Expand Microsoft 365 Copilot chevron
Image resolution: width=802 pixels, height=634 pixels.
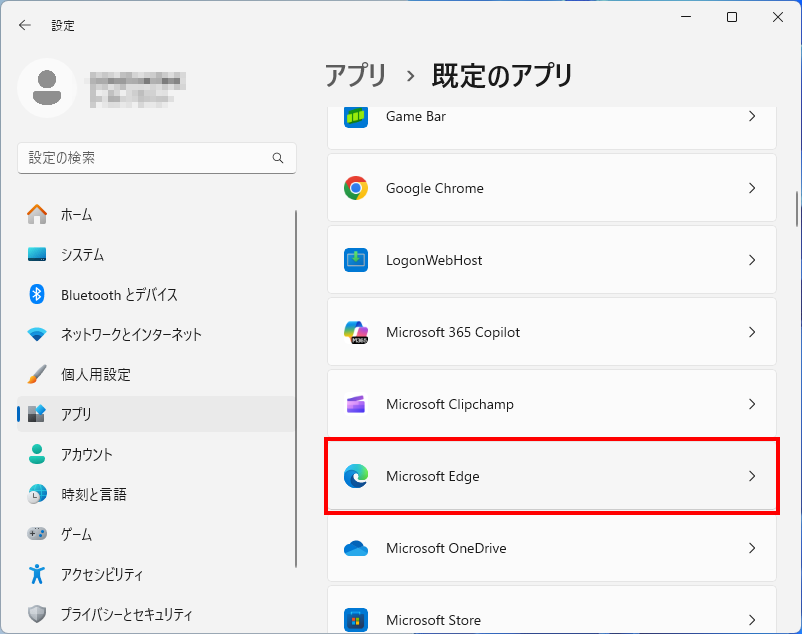coord(752,332)
